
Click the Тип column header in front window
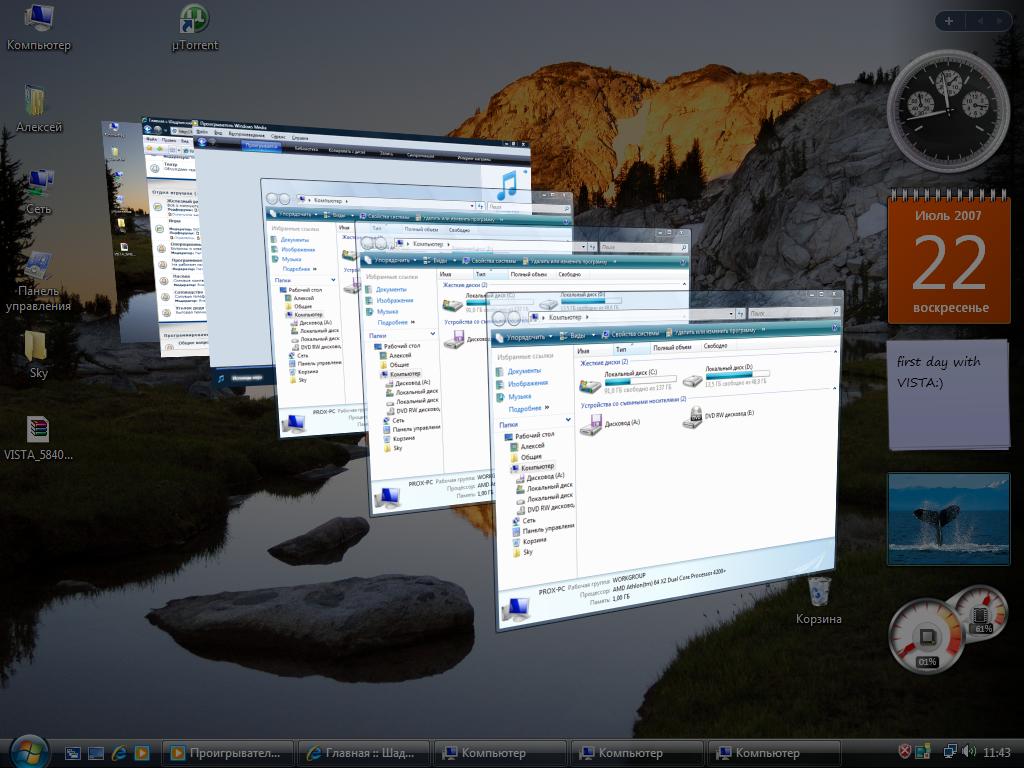tap(630, 349)
